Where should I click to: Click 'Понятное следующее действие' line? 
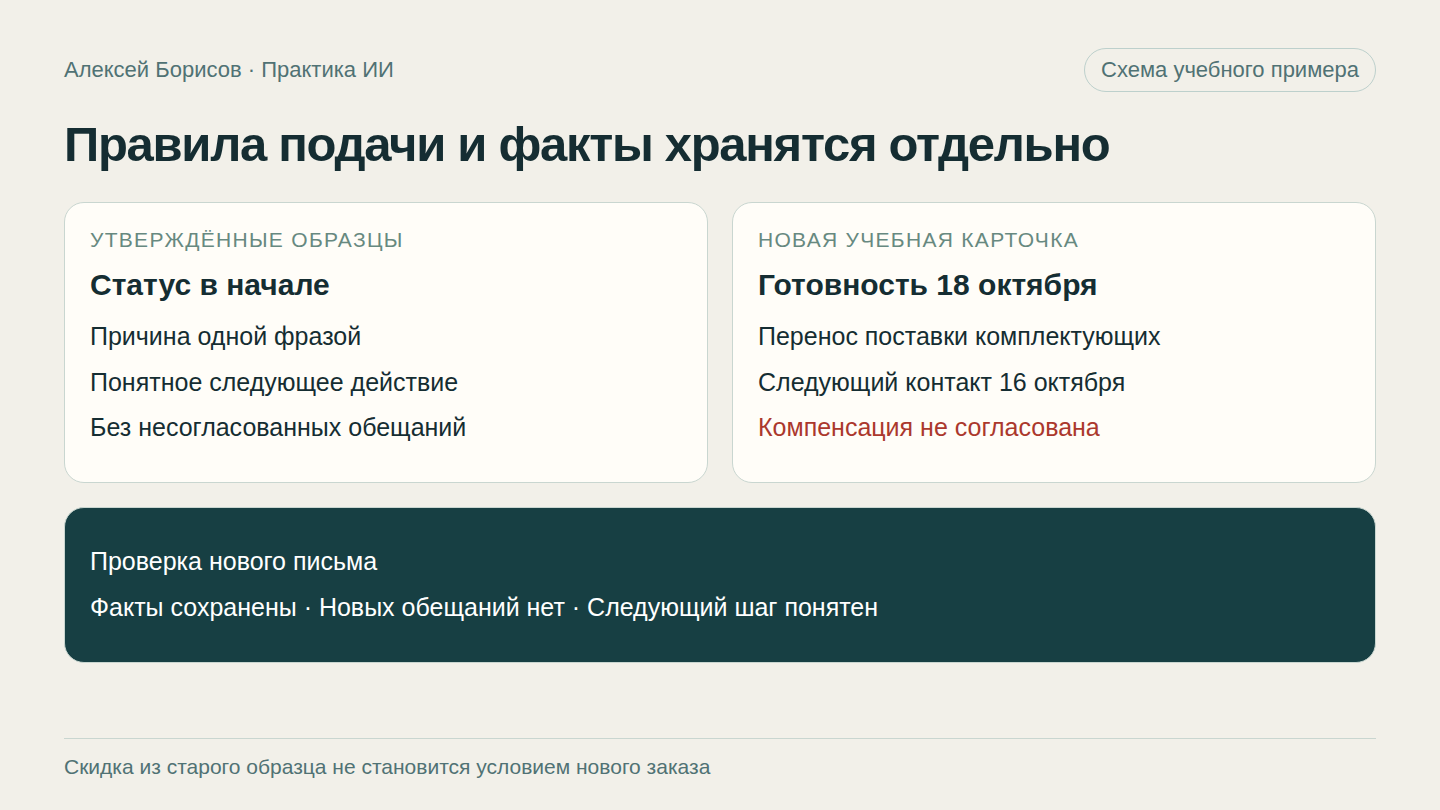pyautogui.click(x=274, y=383)
